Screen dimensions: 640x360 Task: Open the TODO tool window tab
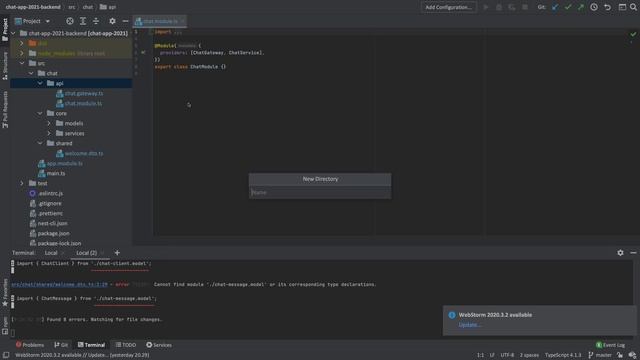(x=126, y=345)
